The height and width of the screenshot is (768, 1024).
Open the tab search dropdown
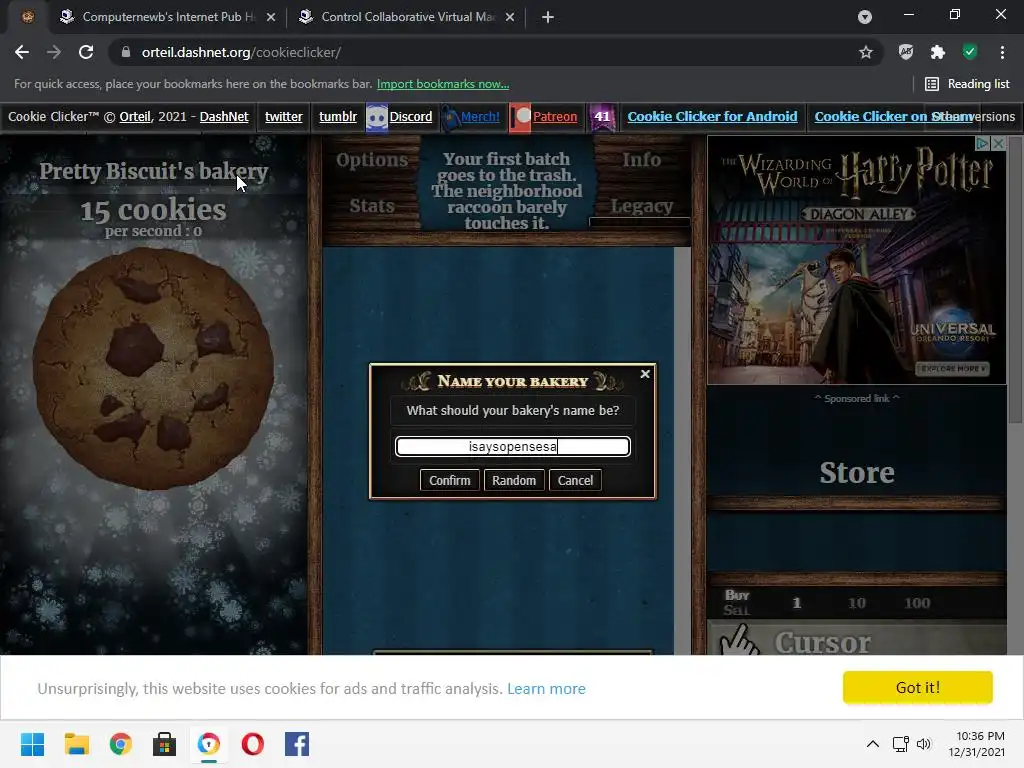pyautogui.click(x=865, y=17)
